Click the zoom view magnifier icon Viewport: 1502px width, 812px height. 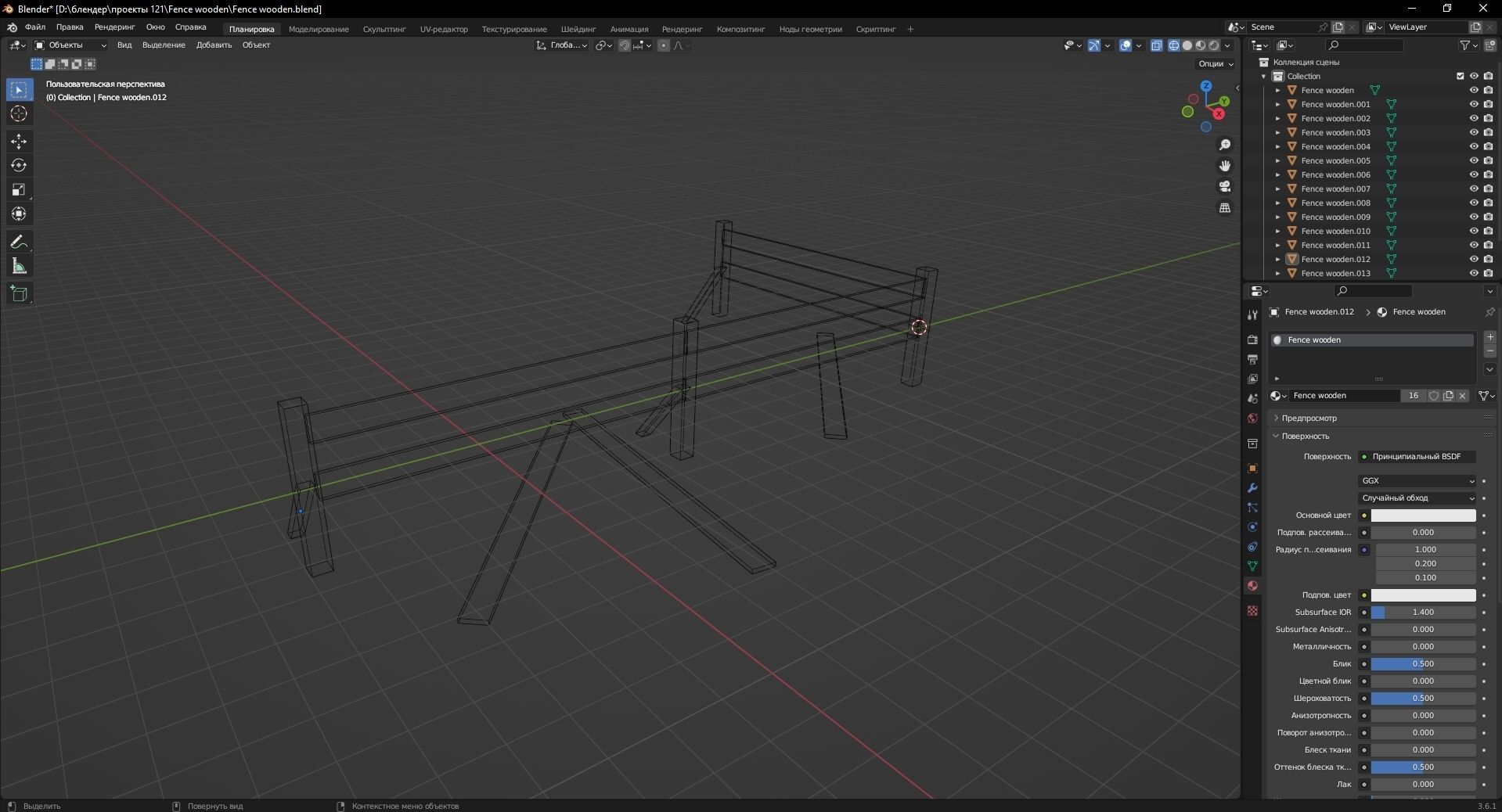pyautogui.click(x=1225, y=145)
